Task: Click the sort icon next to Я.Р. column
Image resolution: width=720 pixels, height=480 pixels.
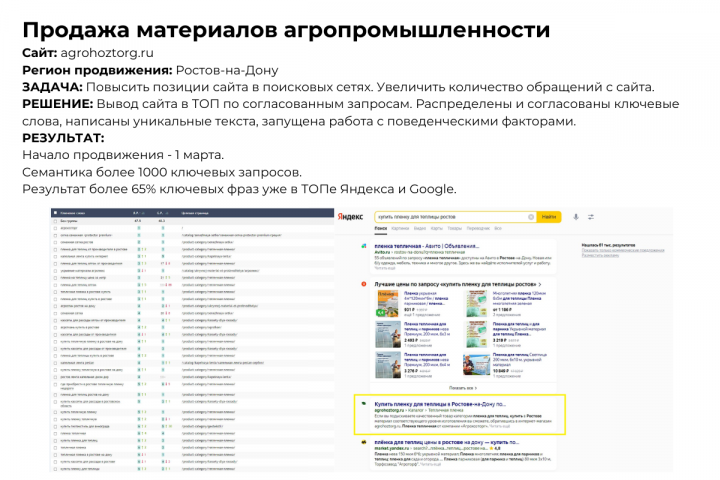Action: (143, 213)
